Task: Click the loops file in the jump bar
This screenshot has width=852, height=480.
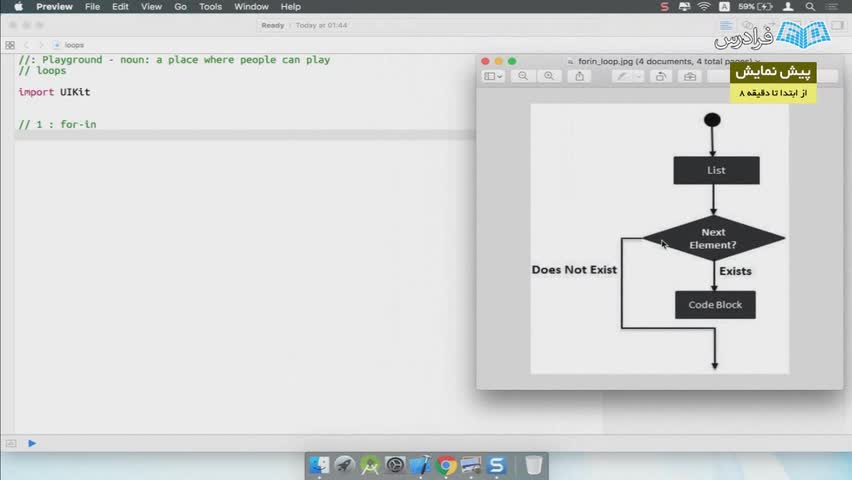Action: click(69, 45)
